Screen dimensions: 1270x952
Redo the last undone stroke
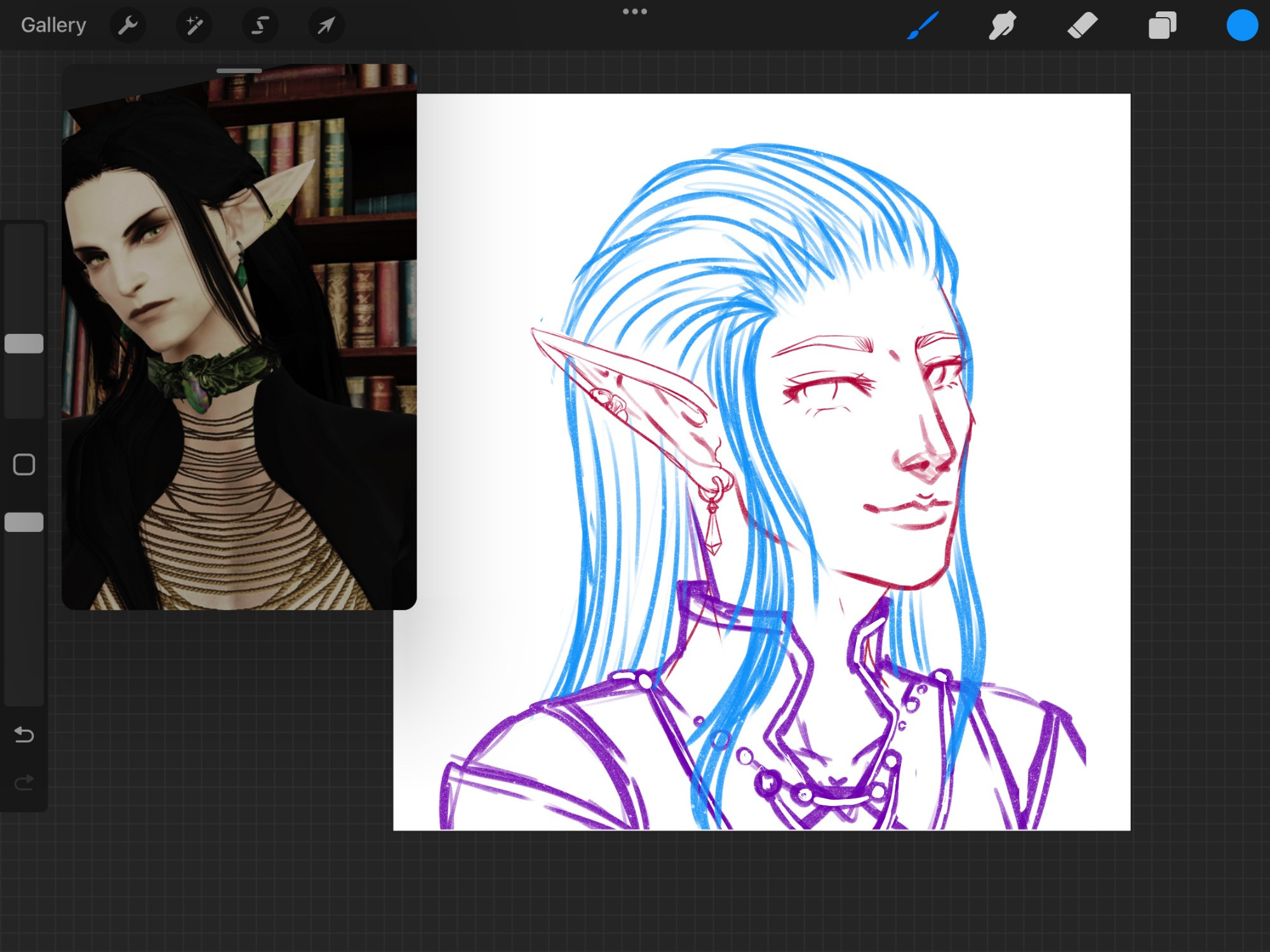pyautogui.click(x=24, y=783)
